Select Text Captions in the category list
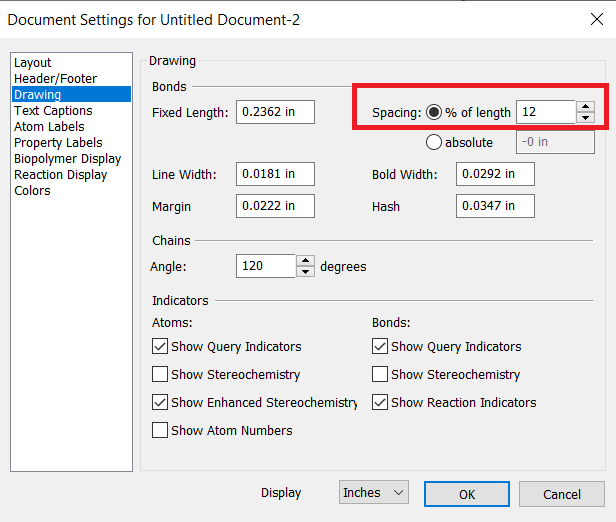Image resolution: width=616 pixels, height=522 pixels. click(53, 111)
